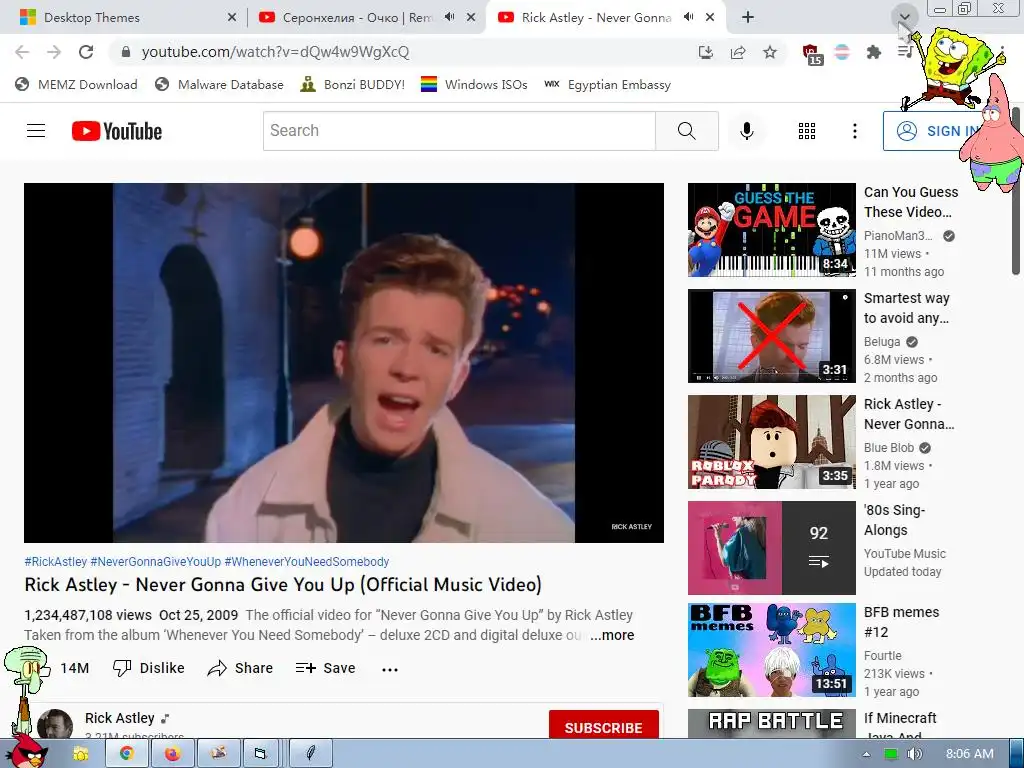Viewport: 1024px width, 768px height.
Task: Reload the page
Action: (86, 52)
